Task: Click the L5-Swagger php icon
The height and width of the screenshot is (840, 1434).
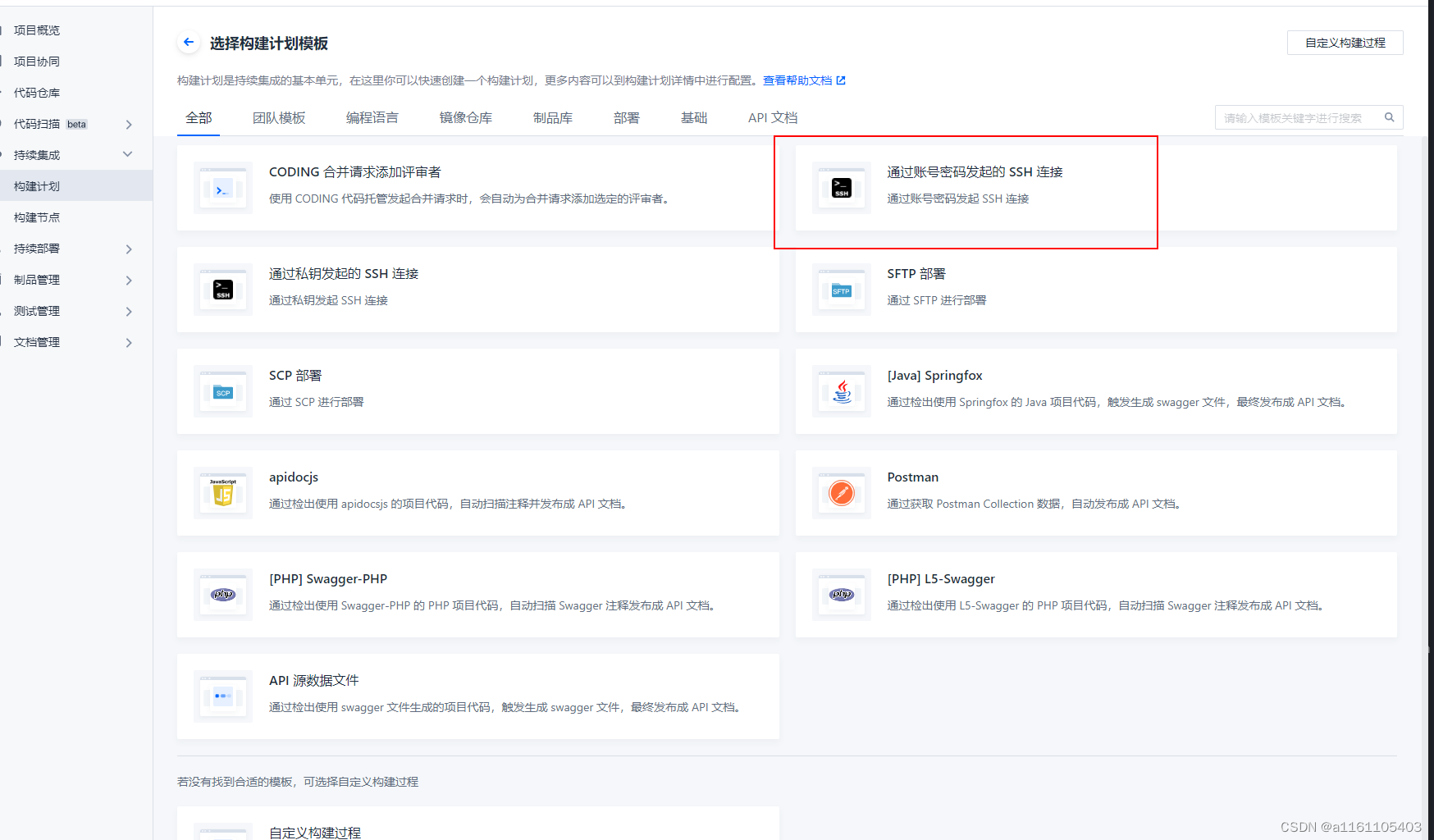Action: 842,595
